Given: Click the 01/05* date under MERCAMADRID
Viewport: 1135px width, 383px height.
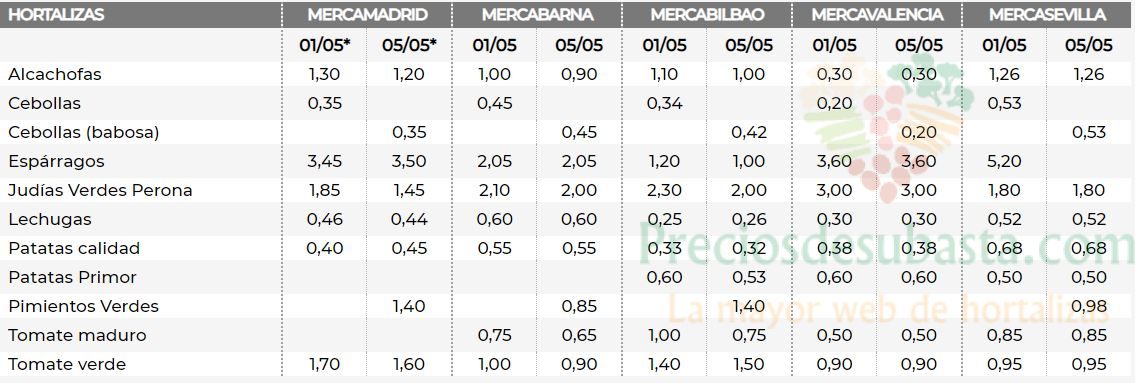Looking at the screenshot, I should 325,45.
